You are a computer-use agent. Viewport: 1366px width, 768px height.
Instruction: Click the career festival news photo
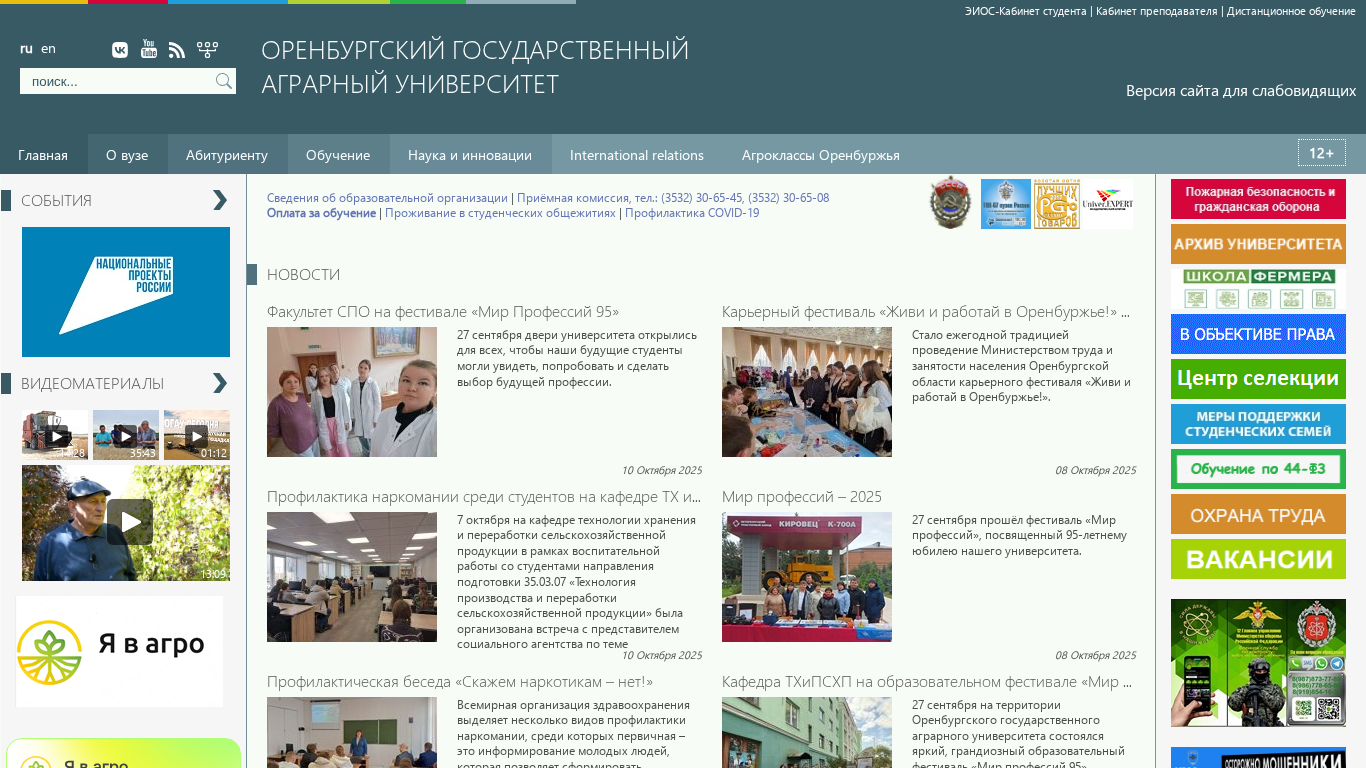point(807,392)
